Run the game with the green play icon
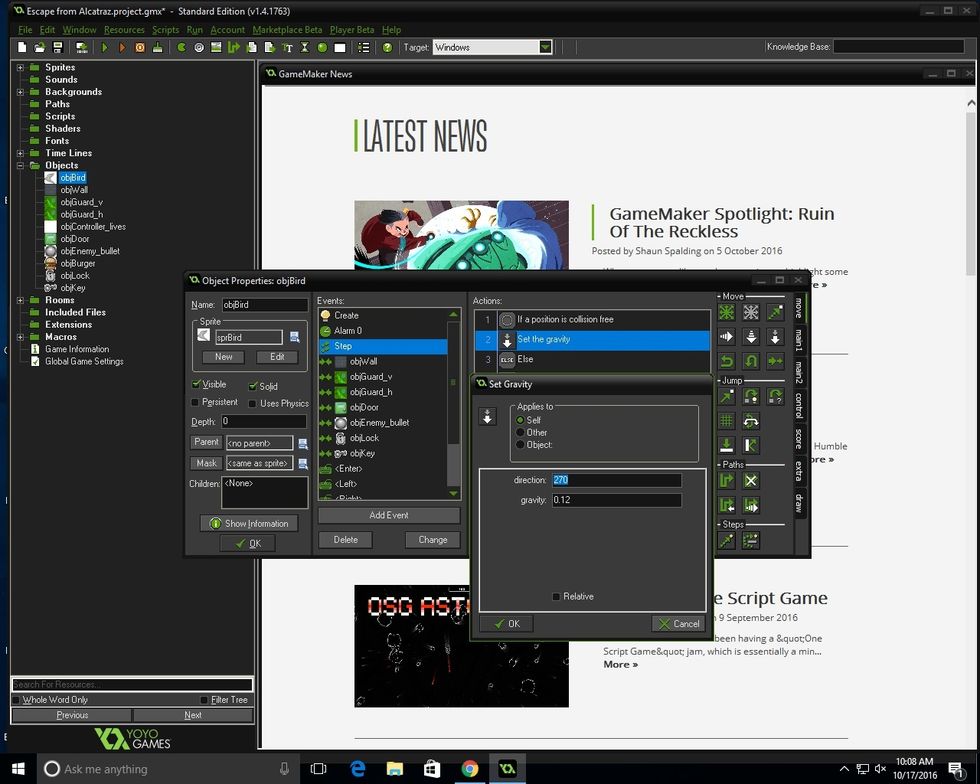 (x=104, y=47)
